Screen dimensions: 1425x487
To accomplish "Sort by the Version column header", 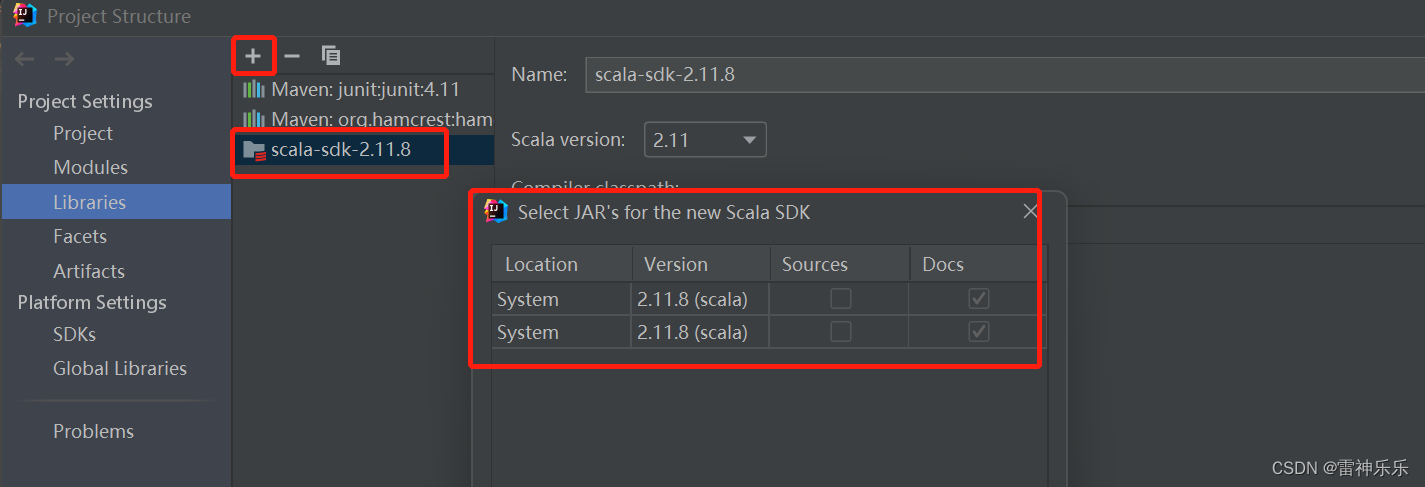I will (x=700, y=264).
